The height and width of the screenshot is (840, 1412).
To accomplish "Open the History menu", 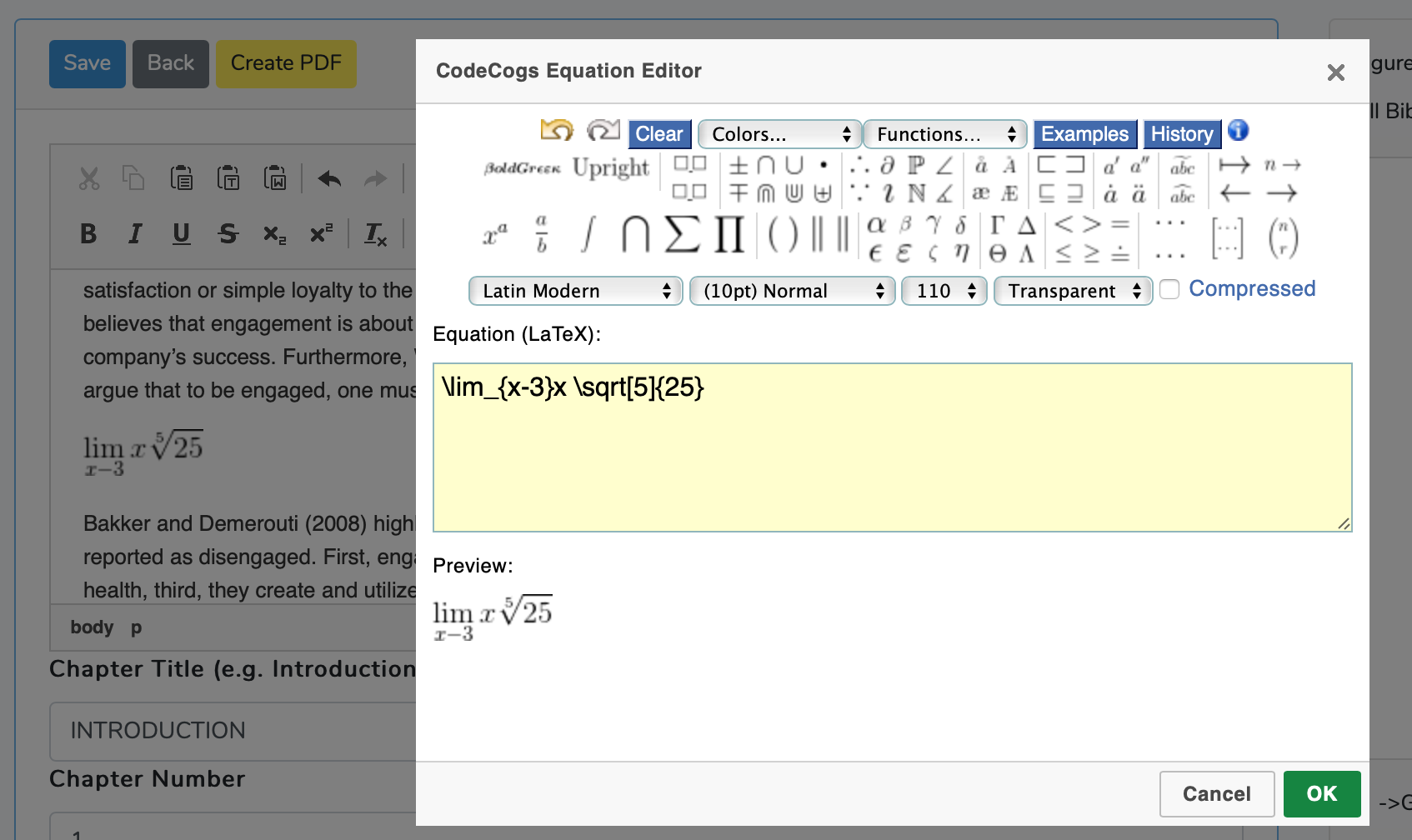I will point(1181,134).
